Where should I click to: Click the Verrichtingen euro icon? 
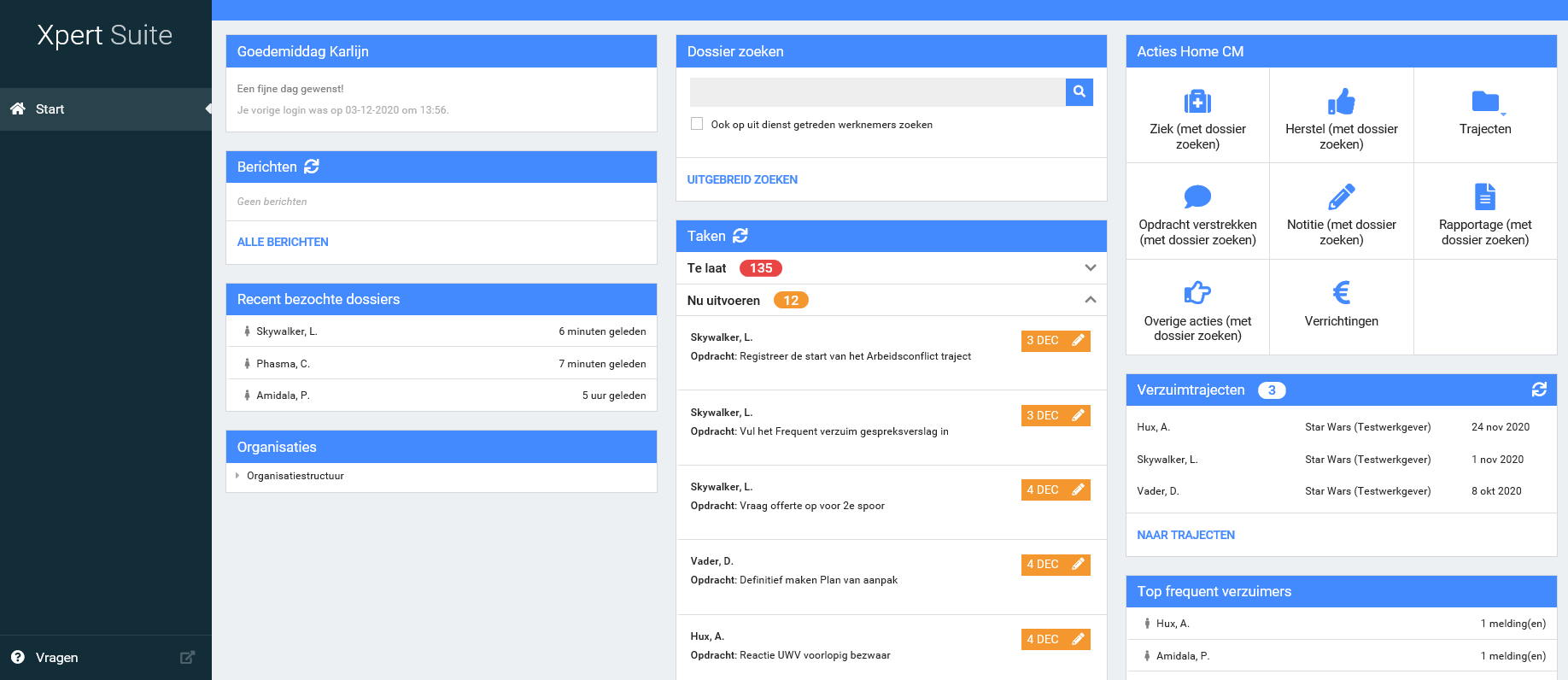(x=1341, y=293)
